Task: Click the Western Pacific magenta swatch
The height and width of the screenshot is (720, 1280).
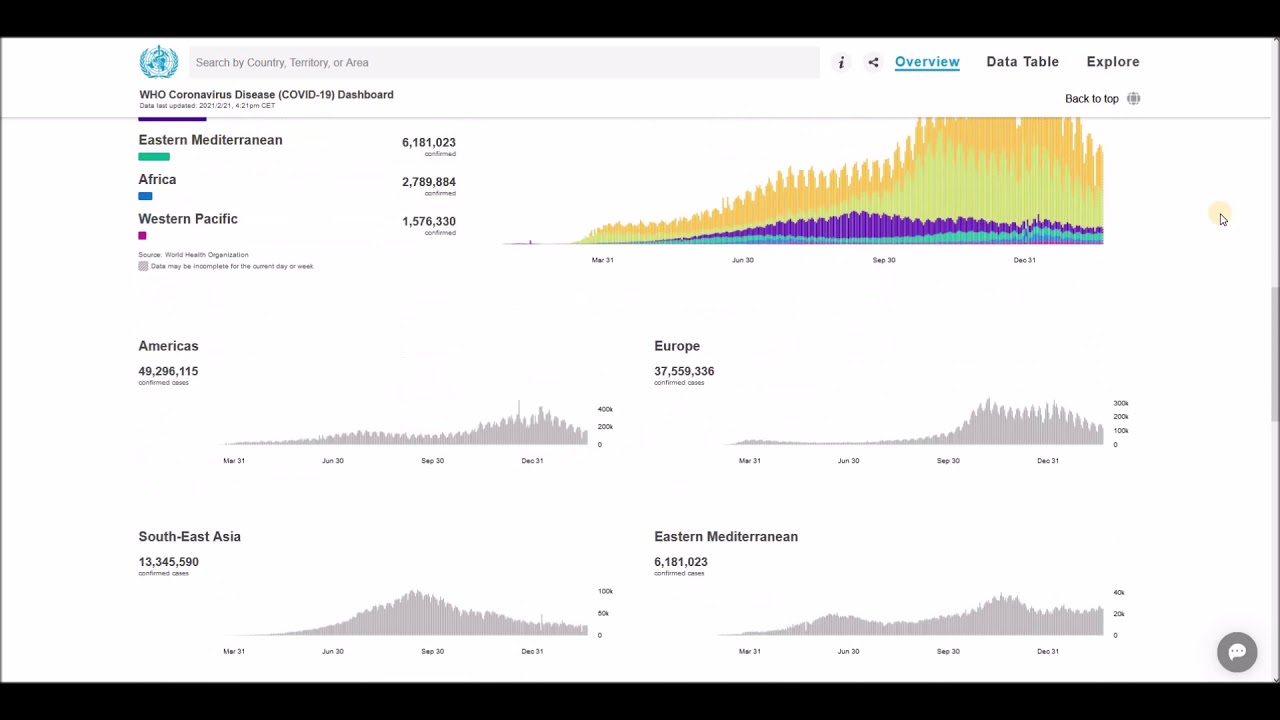Action: coord(142,236)
